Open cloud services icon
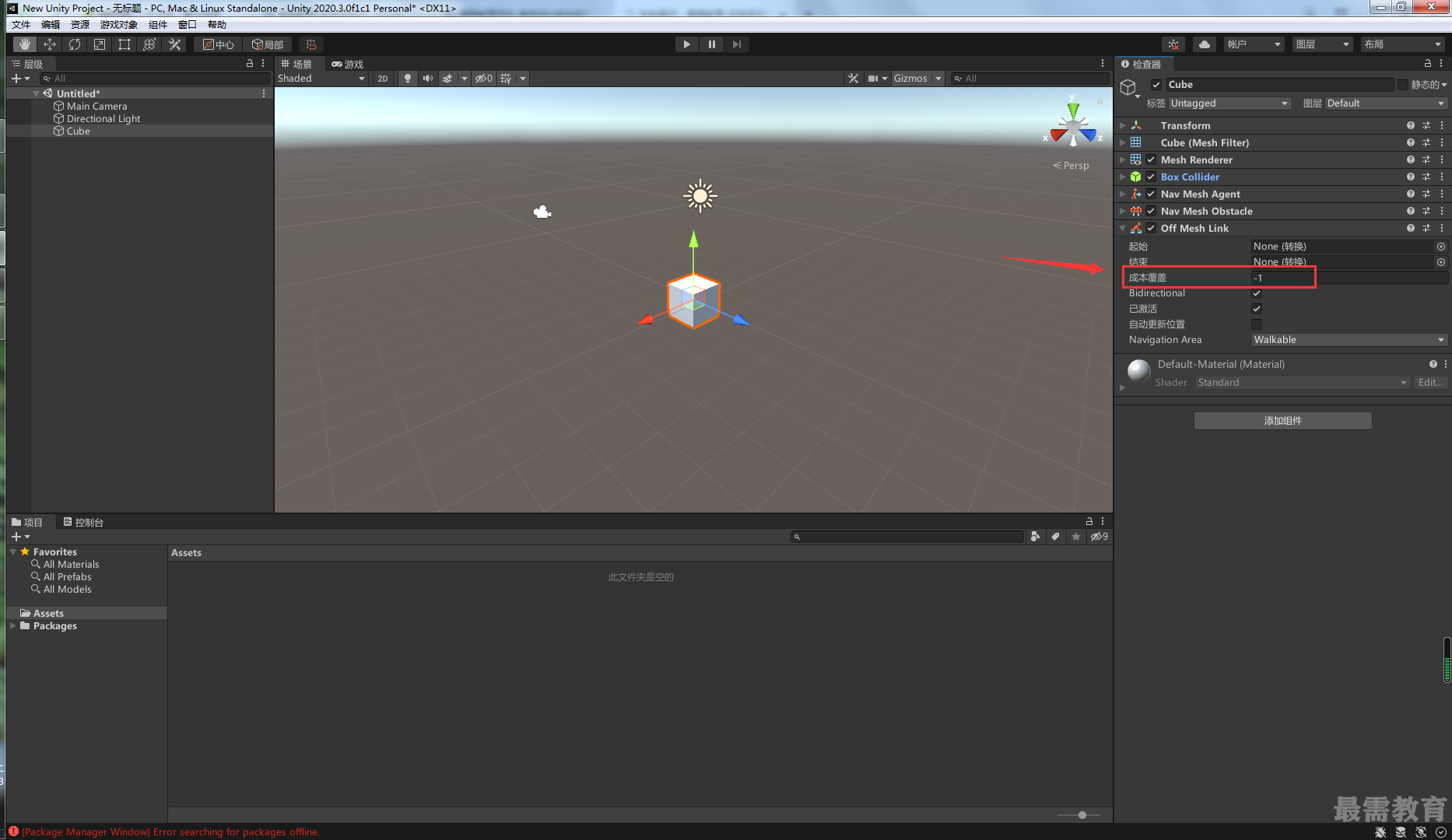The height and width of the screenshot is (840, 1452). [x=1204, y=44]
